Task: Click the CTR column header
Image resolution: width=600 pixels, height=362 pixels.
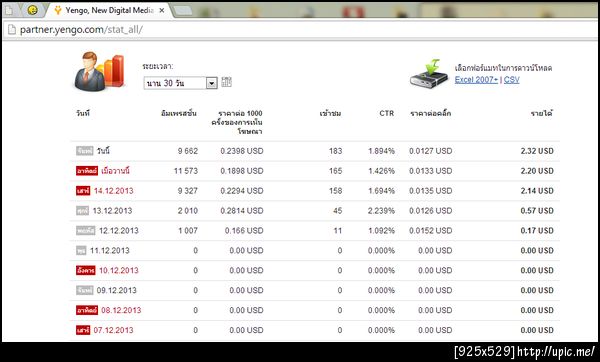Action: coord(386,113)
